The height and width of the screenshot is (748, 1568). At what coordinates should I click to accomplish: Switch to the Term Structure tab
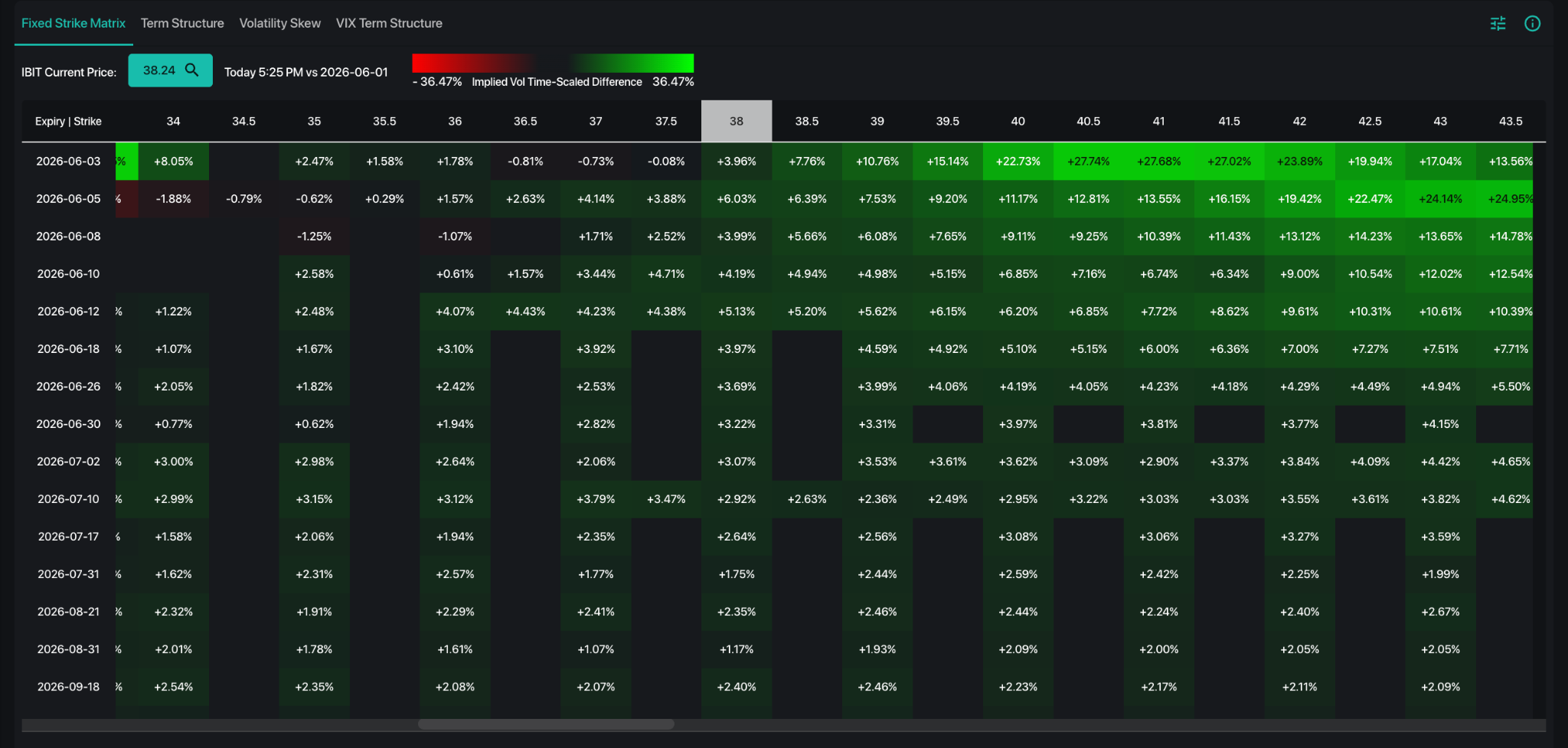(x=182, y=23)
